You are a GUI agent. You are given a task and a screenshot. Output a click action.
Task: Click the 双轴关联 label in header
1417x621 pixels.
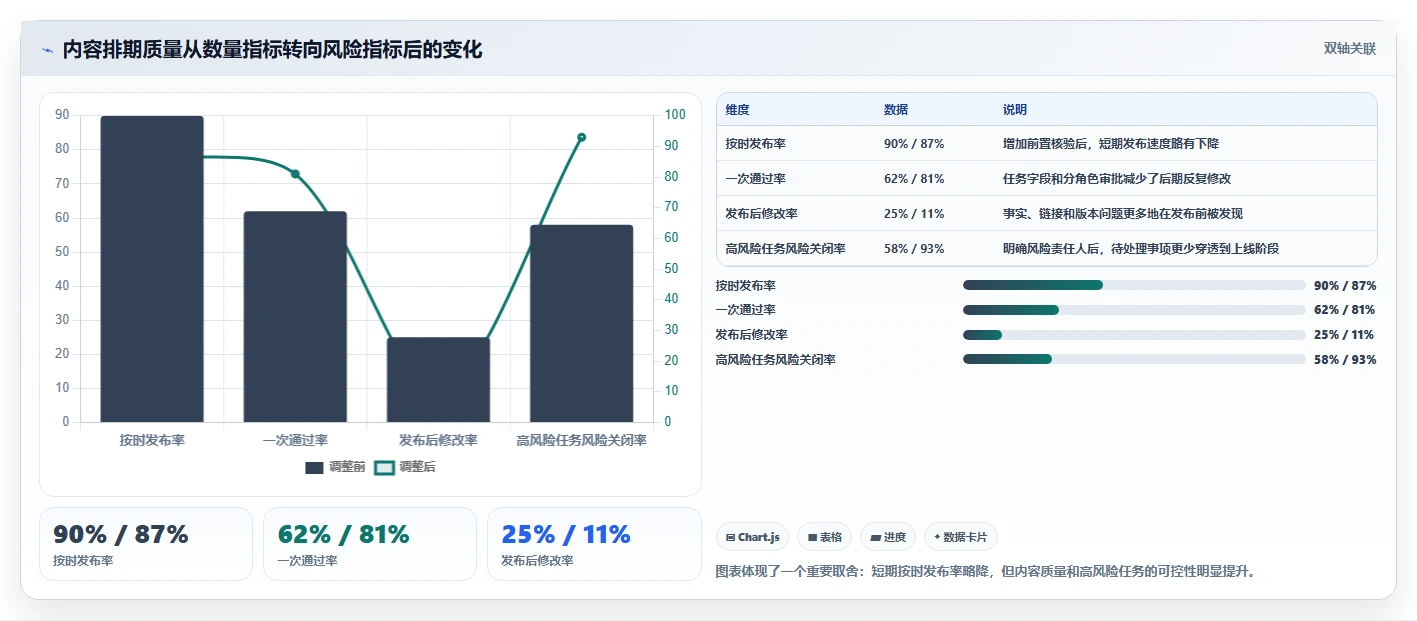coord(1350,49)
